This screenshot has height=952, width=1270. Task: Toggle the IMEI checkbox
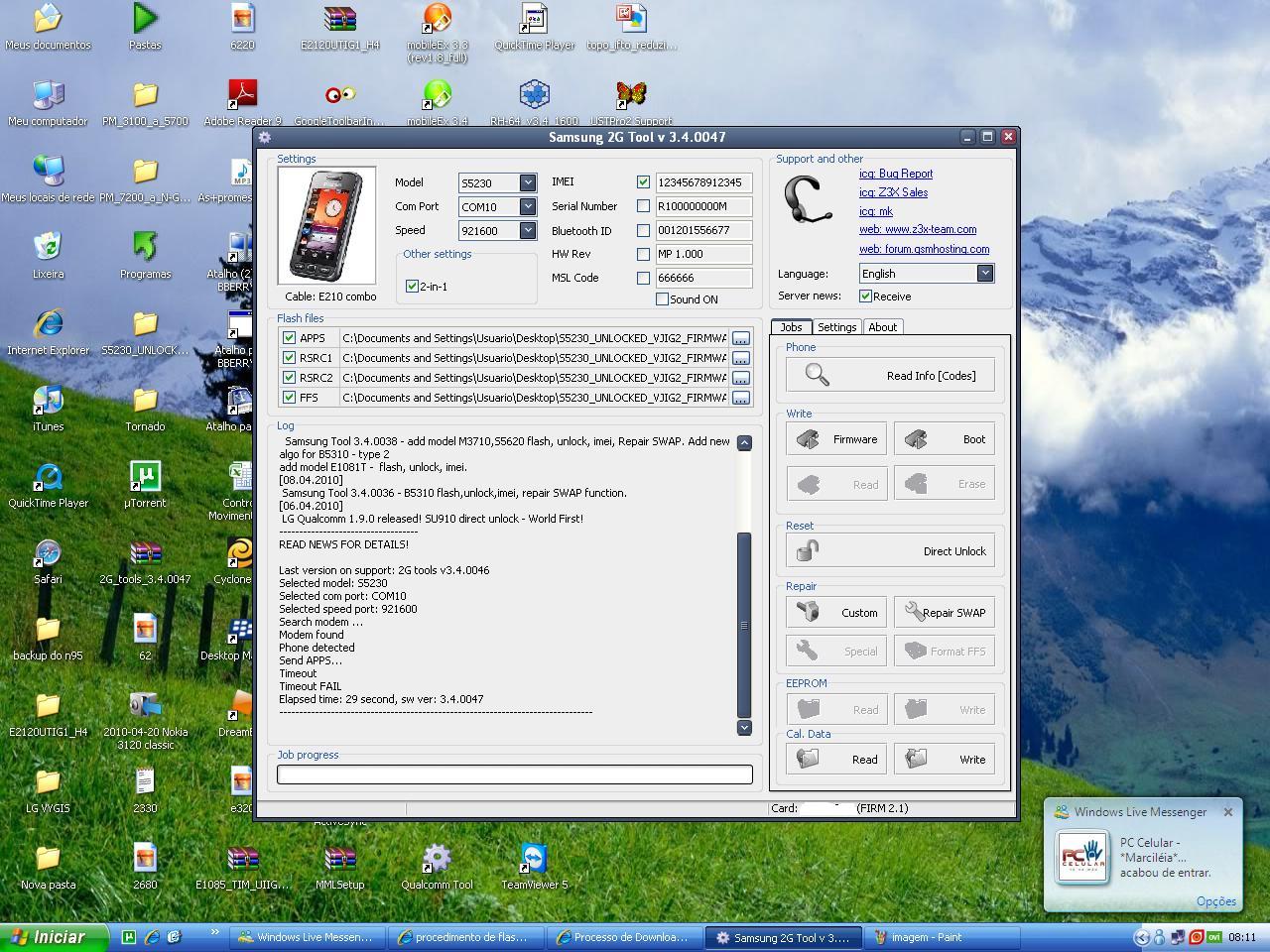click(643, 182)
